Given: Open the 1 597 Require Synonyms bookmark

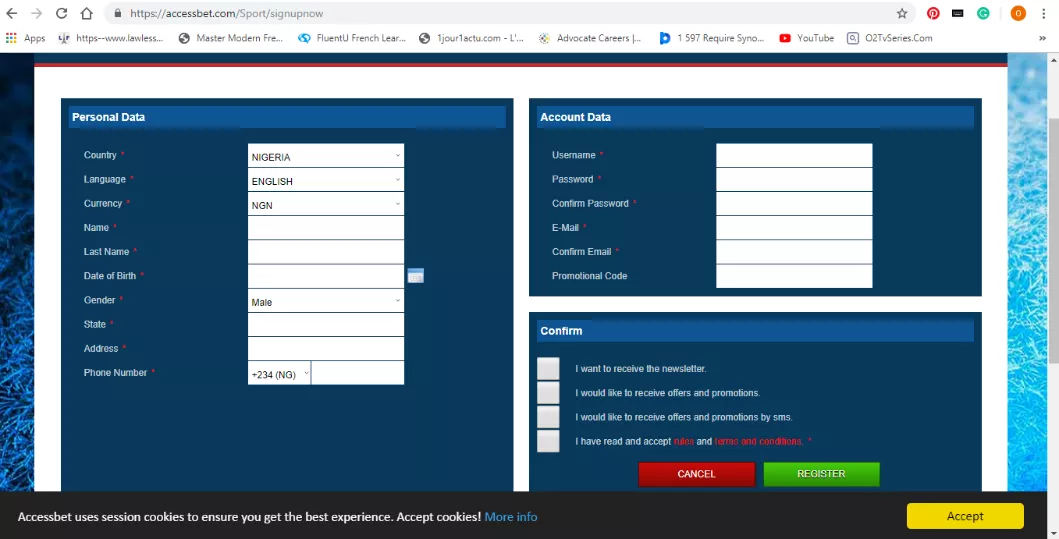Looking at the screenshot, I should point(712,38).
